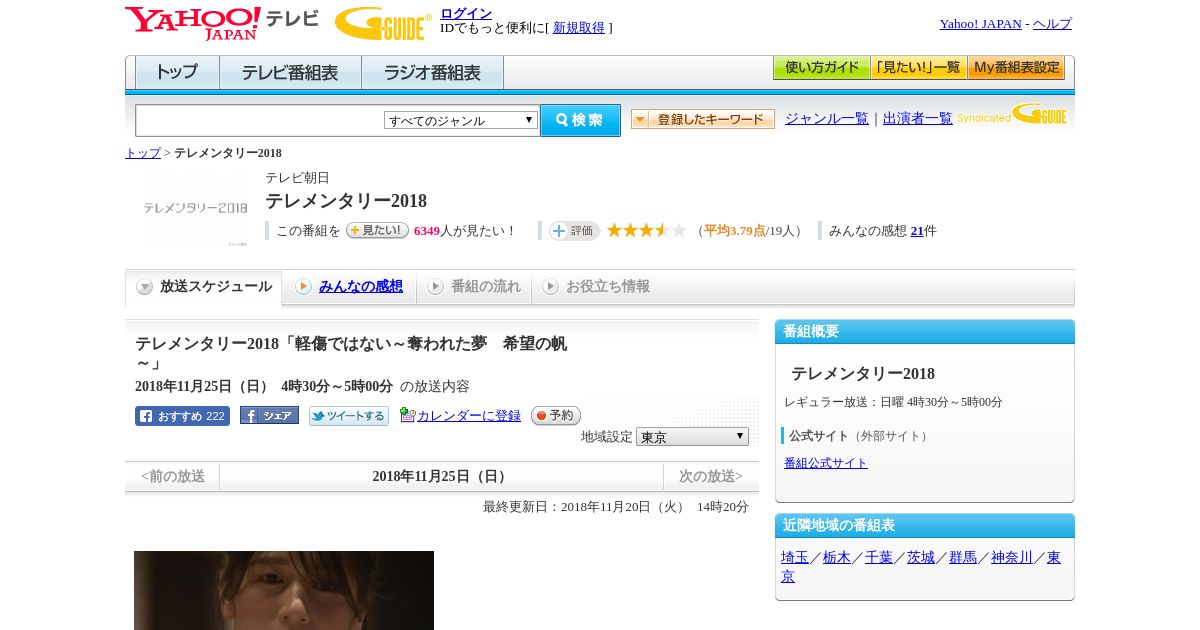Open 埼玉 regional listings link

click(795, 558)
